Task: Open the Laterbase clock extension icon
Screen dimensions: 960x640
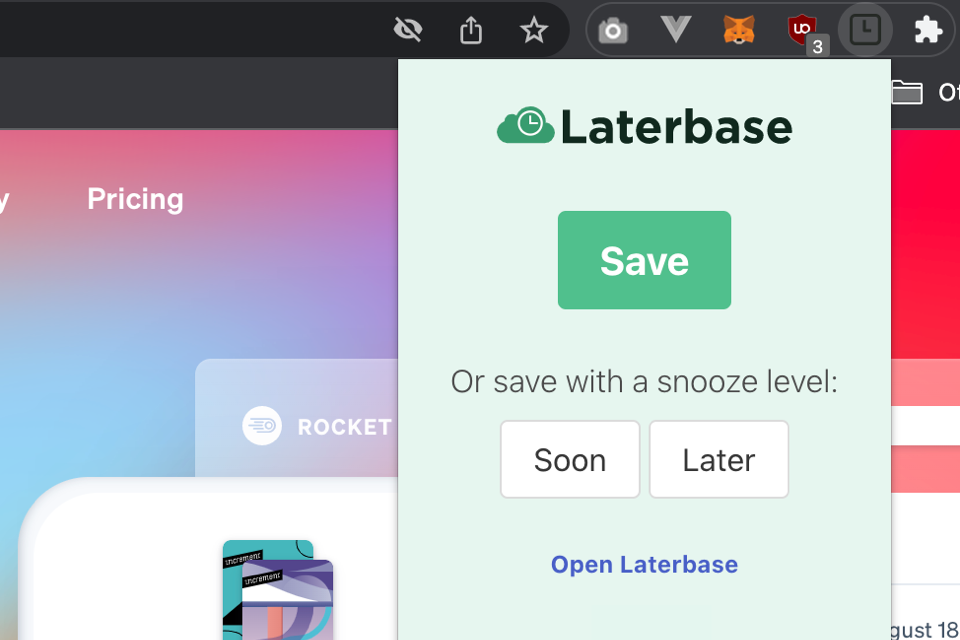Action: [x=864, y=30]
